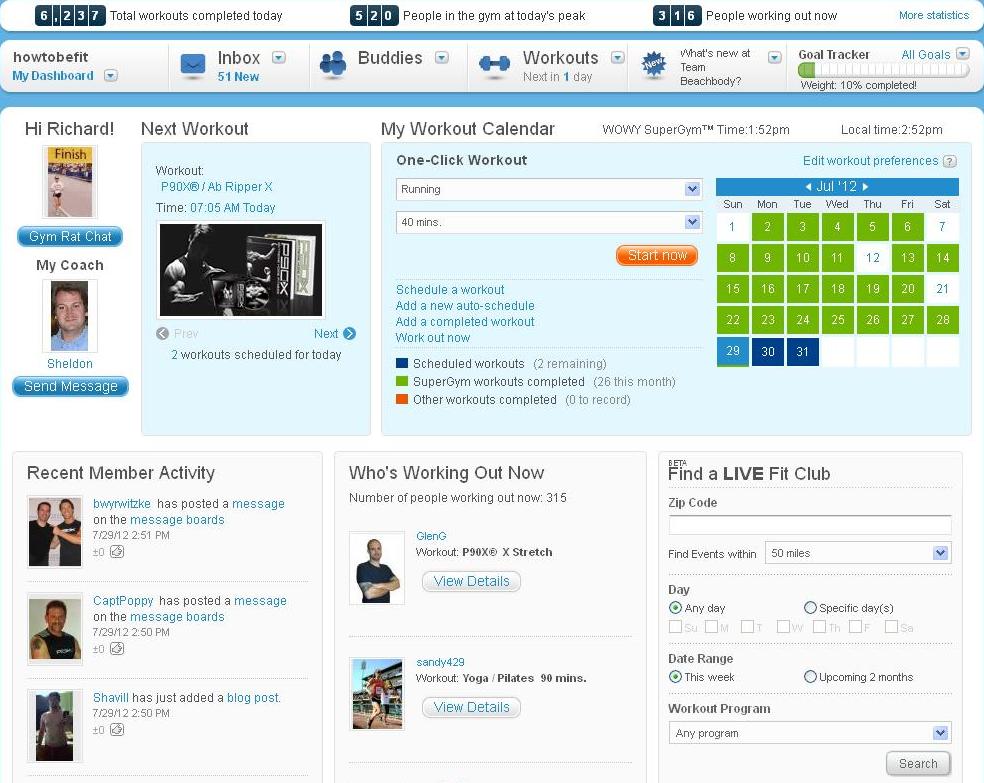Click the Schedule a workout link
The width and height of the screenshot is (984, 783).
pos(450,290)
